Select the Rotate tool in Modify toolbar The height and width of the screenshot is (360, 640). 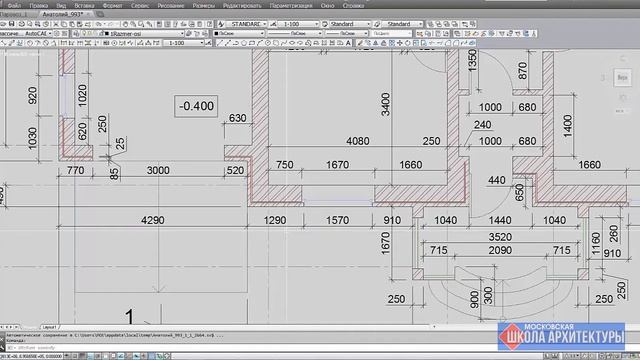coord(408,43)
